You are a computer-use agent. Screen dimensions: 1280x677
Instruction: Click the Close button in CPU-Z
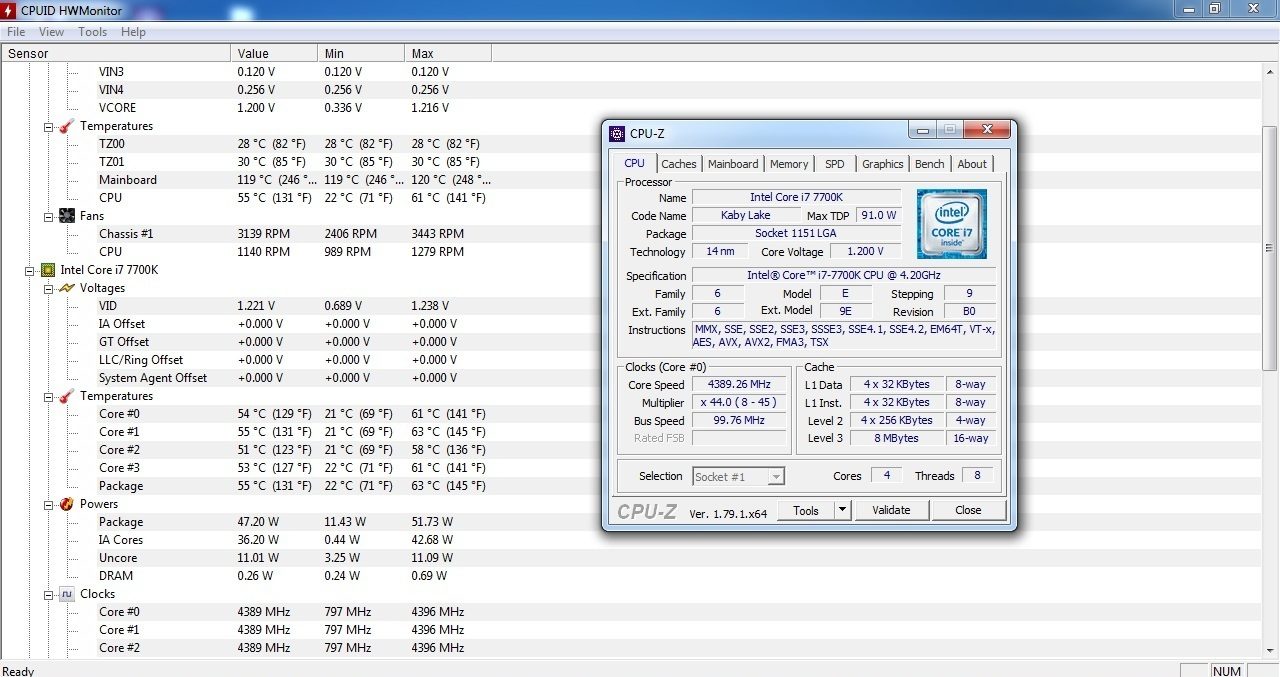click(968, 510)
